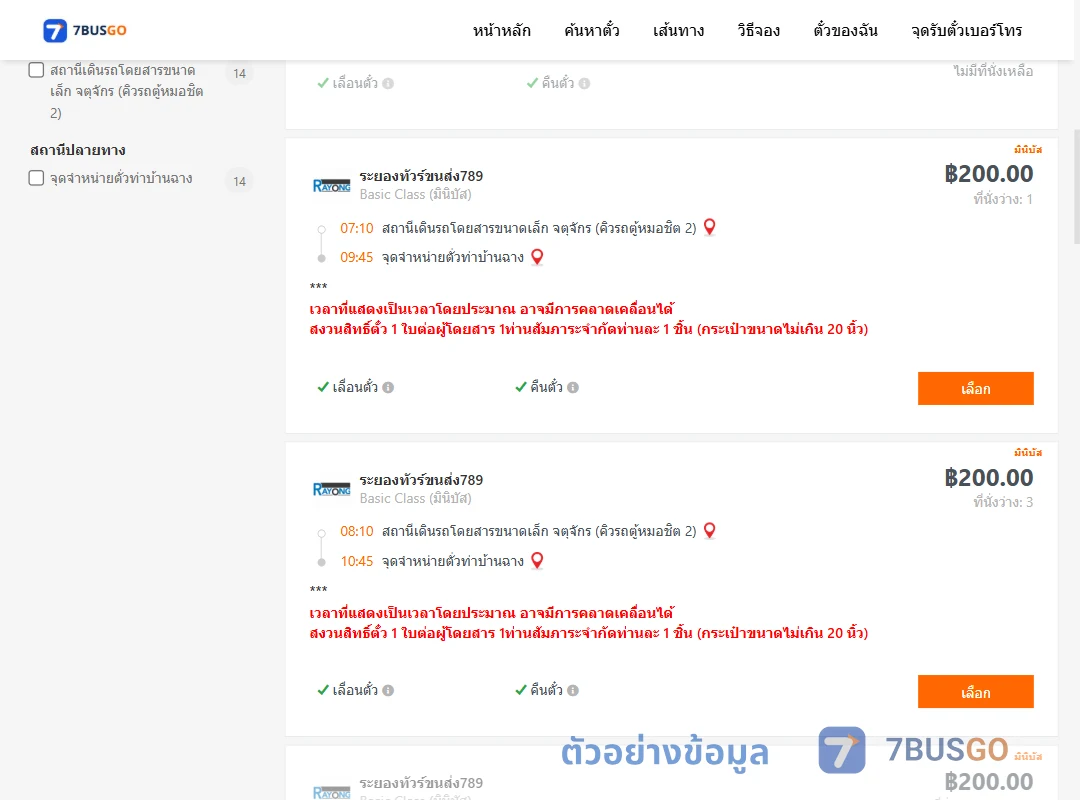1080x800 pixels.
Task: Open จุดรับตั๋วเบอร์โทร menu item
Action: click(x=966, y=31)
